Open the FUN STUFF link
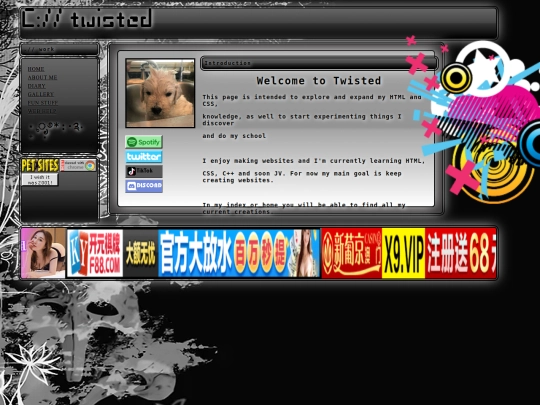The image size is (540, 405). point(43,103)
